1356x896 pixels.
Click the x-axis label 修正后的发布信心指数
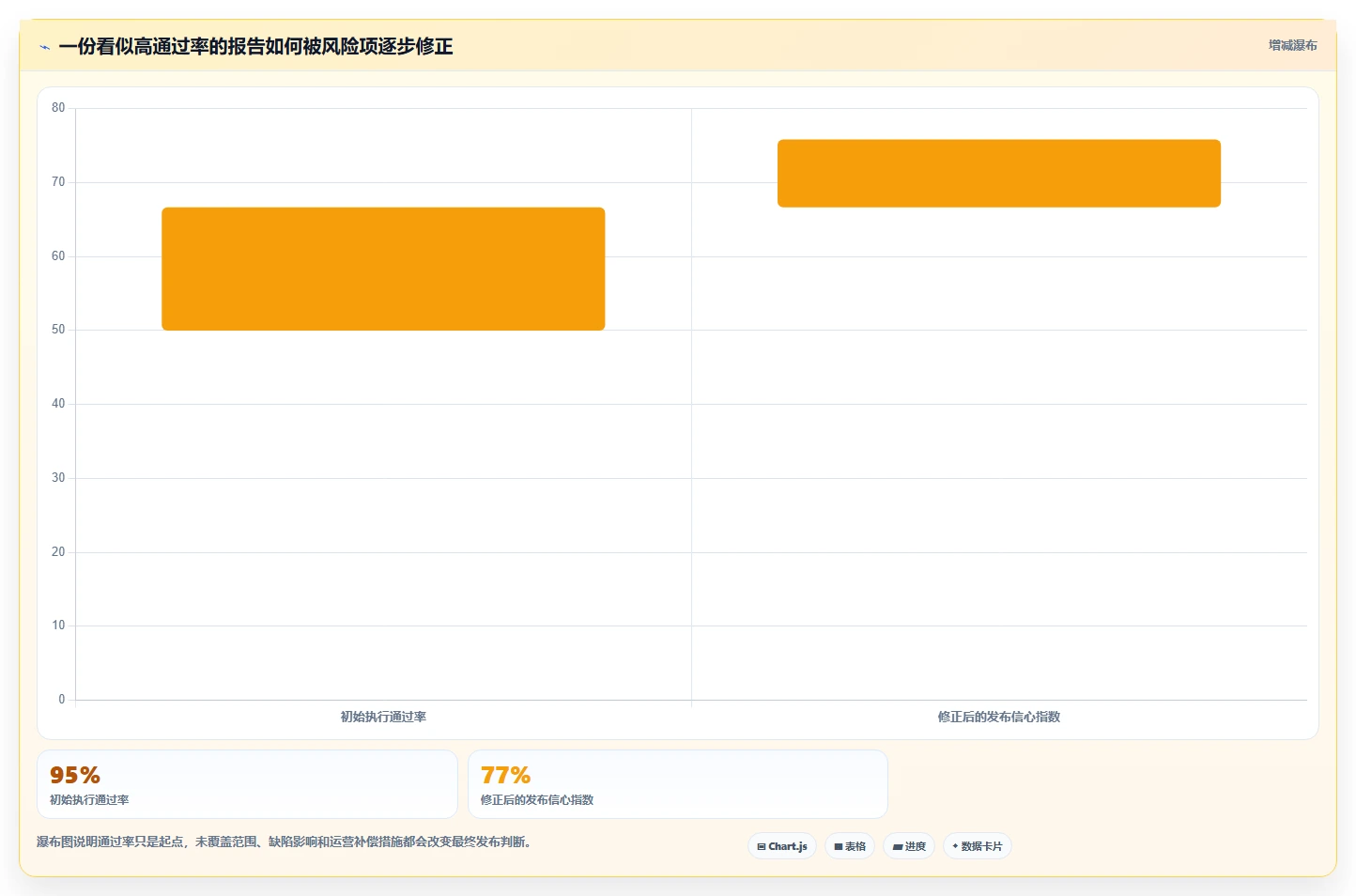click(x=999, y=717)
